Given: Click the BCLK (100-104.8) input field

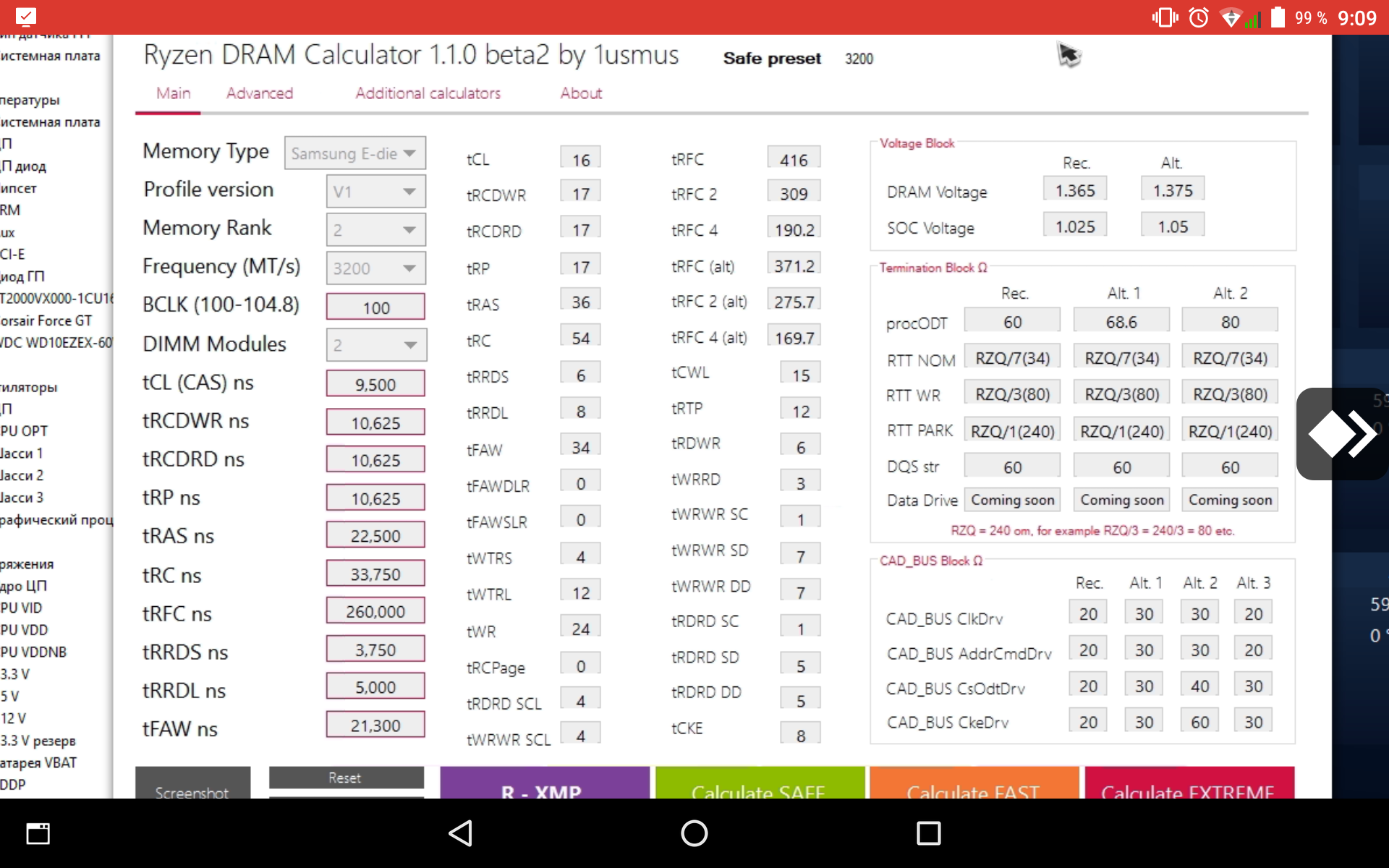Looking at the screenshot, I should click(375, 307).
